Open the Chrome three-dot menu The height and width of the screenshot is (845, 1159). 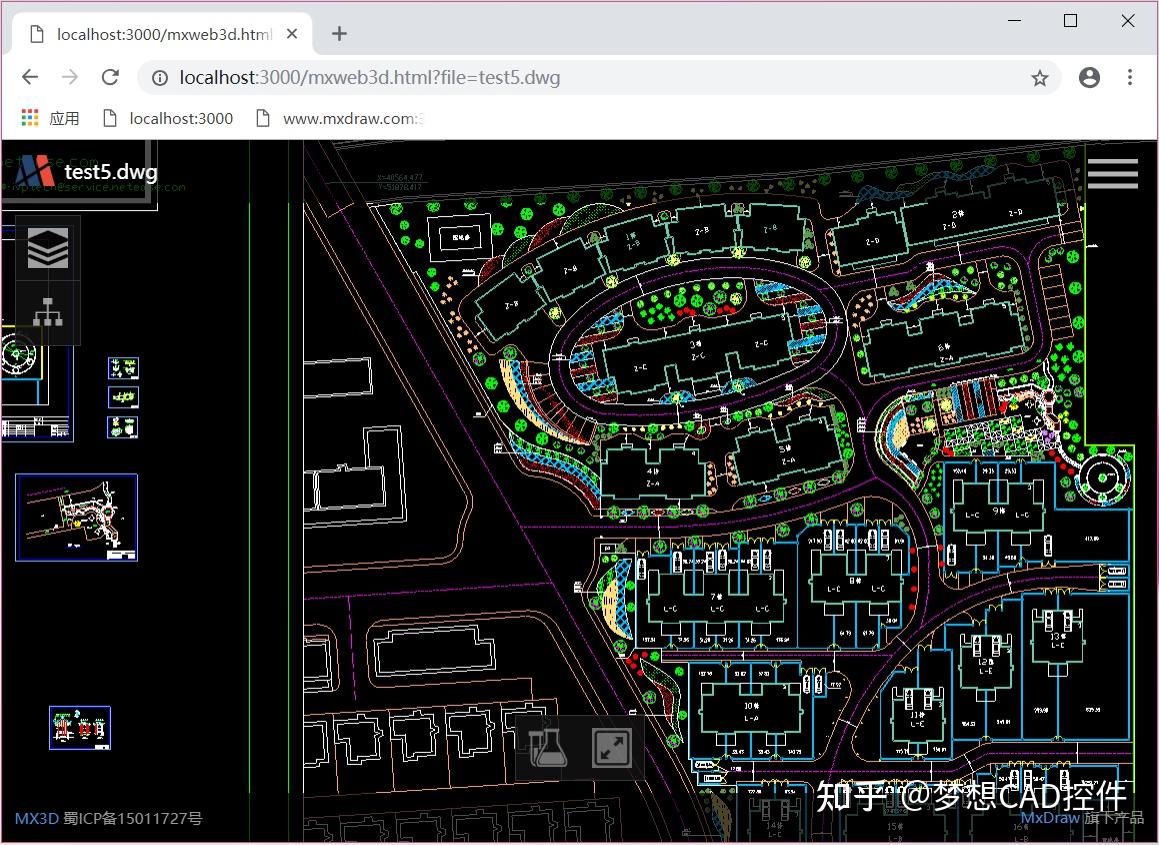pos(1131,77)
